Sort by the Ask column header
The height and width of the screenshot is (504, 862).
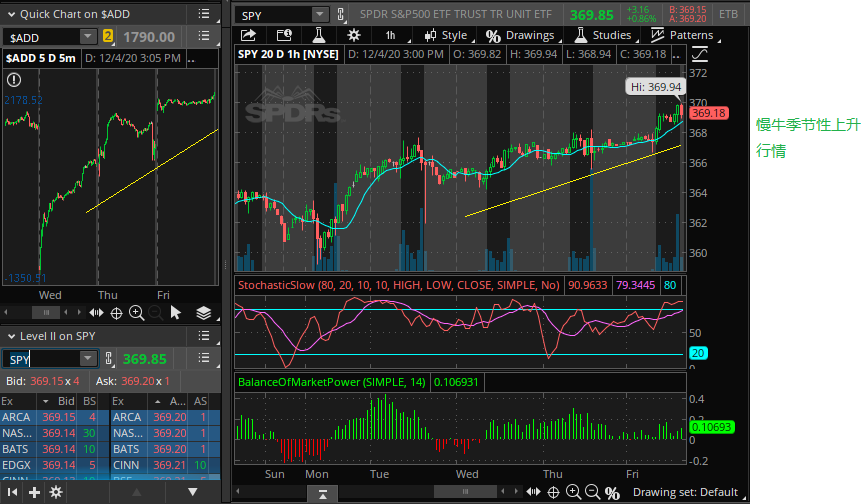click(170, 401)
